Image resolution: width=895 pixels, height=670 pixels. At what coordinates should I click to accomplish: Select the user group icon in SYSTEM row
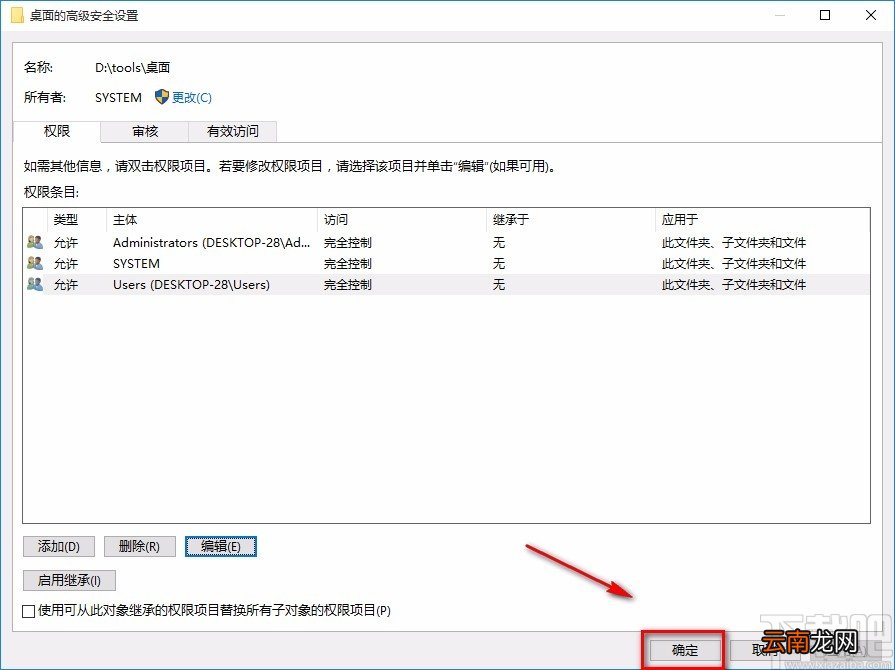[x=35, y=263]
